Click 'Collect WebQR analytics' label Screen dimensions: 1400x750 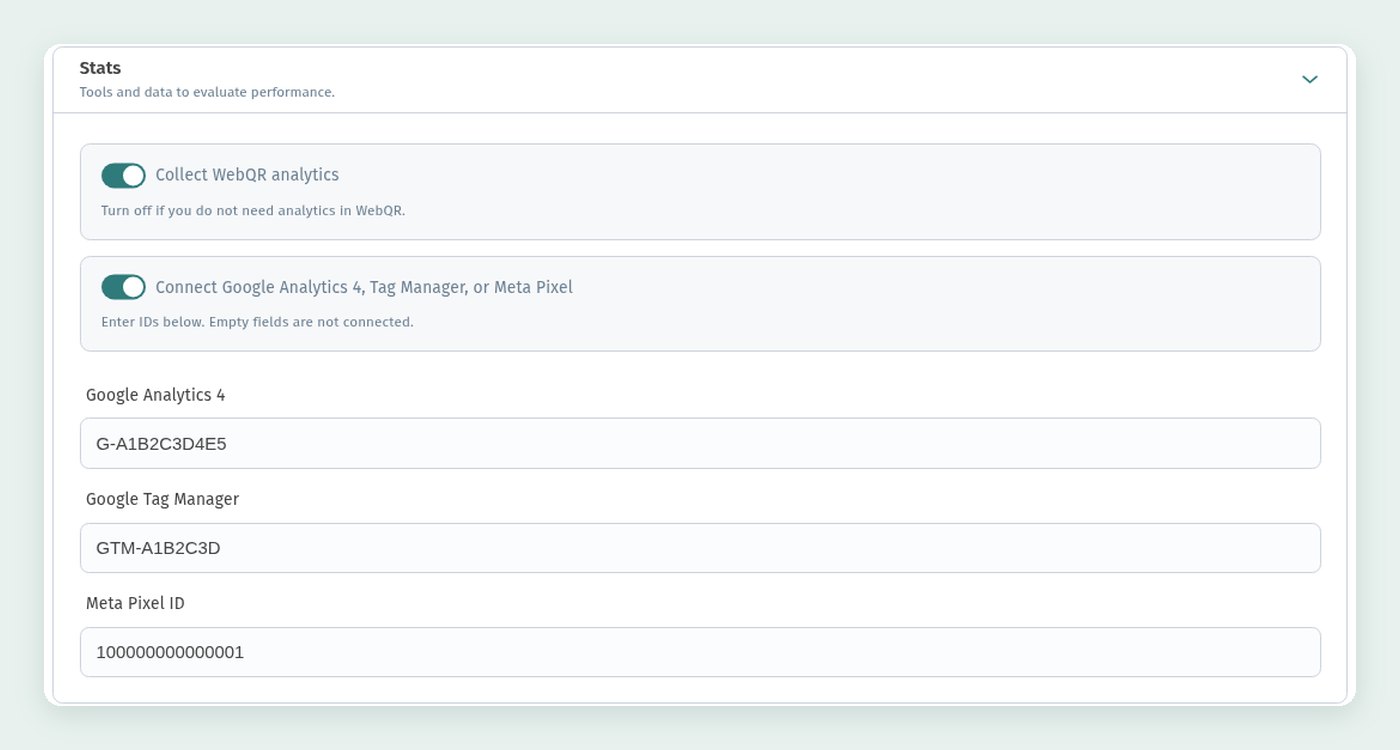(x=247, y=175)
